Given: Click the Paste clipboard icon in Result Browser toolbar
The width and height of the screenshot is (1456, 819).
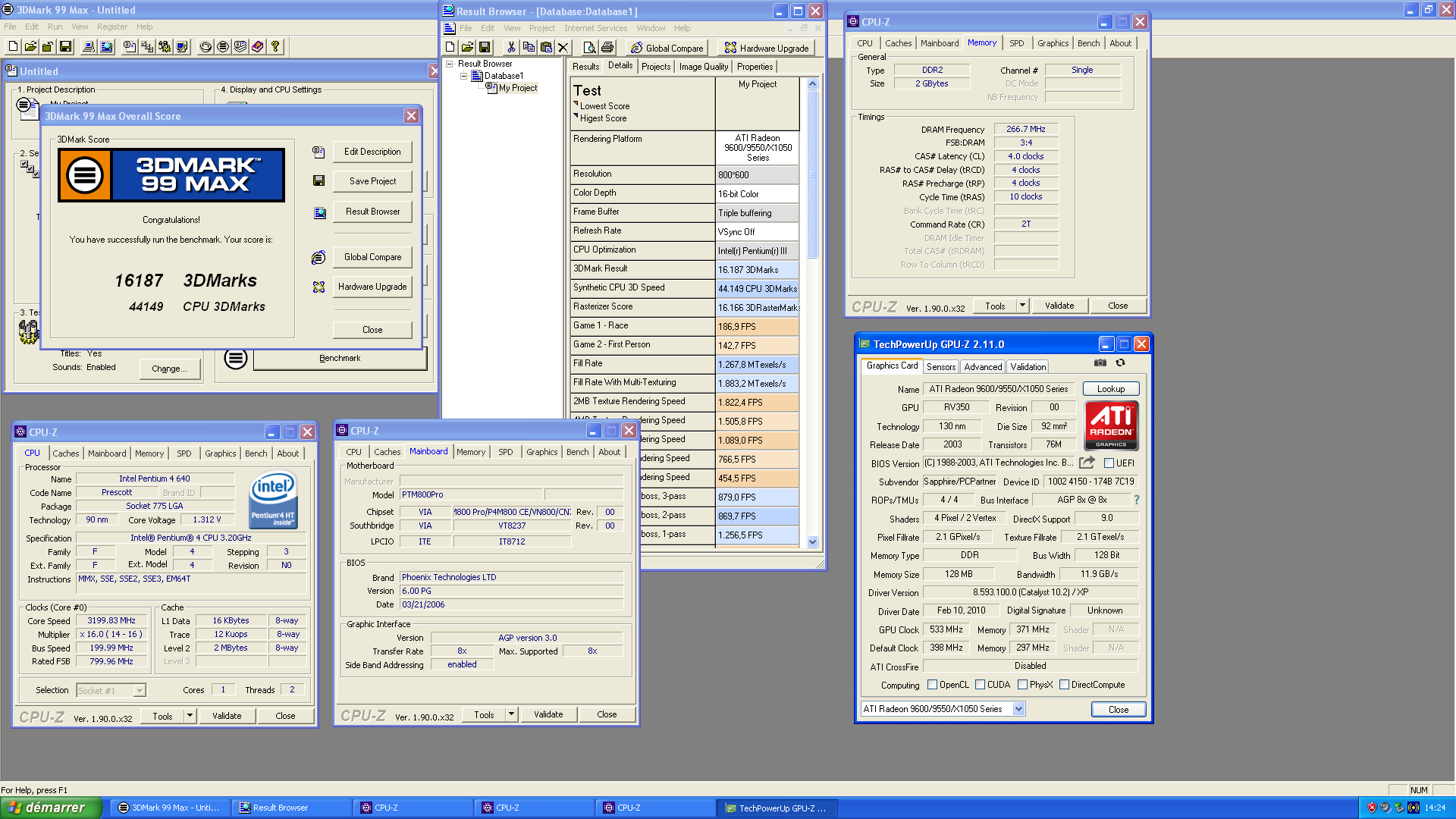Looking at the screenshot, I should (546, 47).
